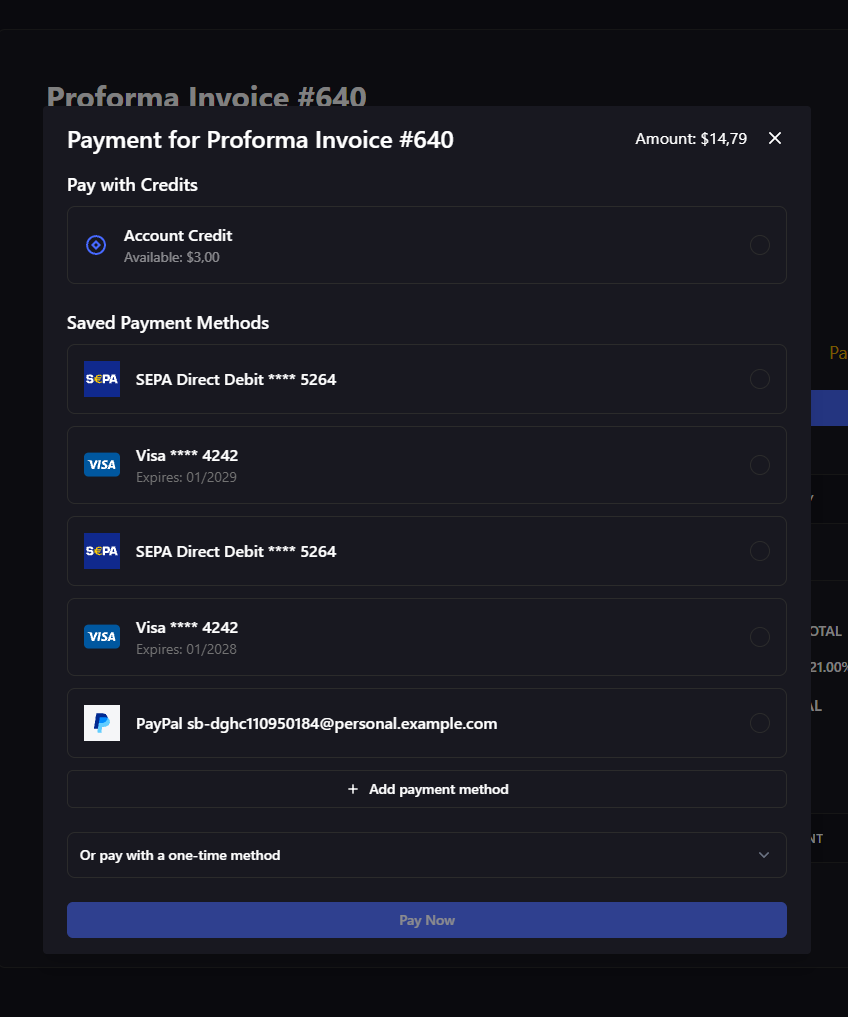Select the PayPal account radio button
848x1017 pixels.
tap(760, 723)
